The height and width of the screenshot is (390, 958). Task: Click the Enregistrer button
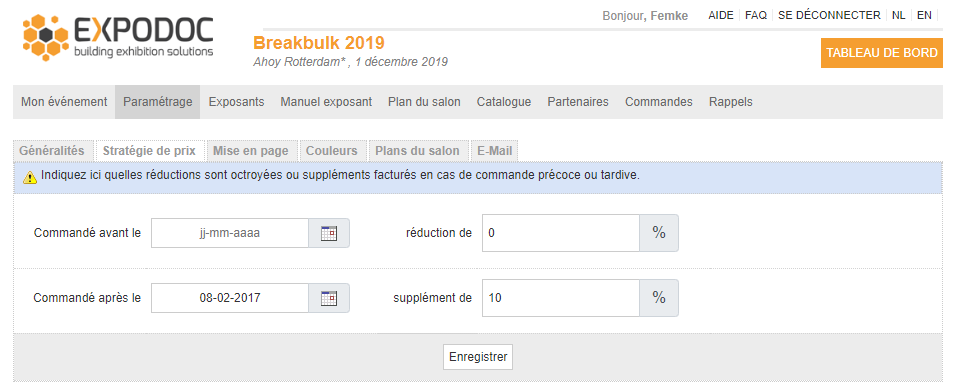478,357
